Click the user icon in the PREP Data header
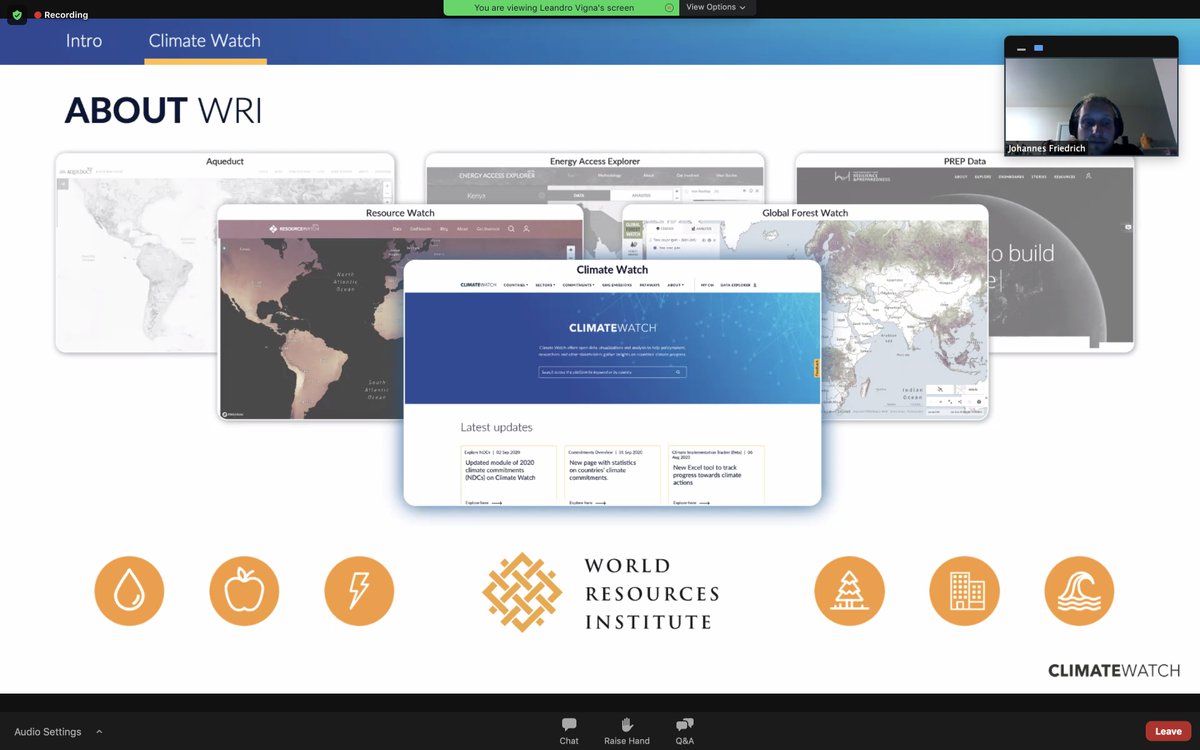The width and height of the screenshot is (1200, 750). (x=1088, y=176)
